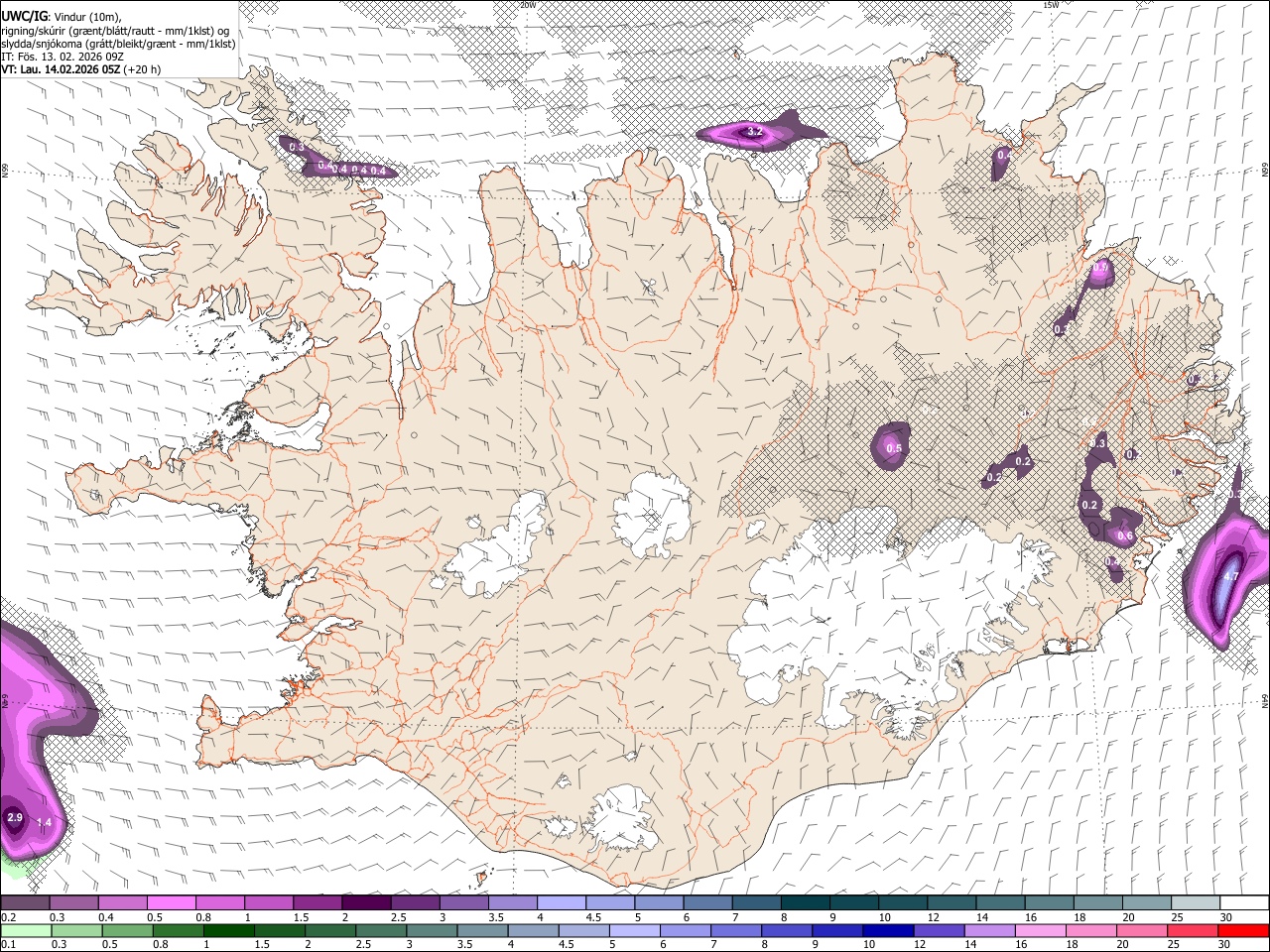Pick the bright red 30 swatch in rain legend
Viewport: 1270px width, 952px height.
(1242, 930)
